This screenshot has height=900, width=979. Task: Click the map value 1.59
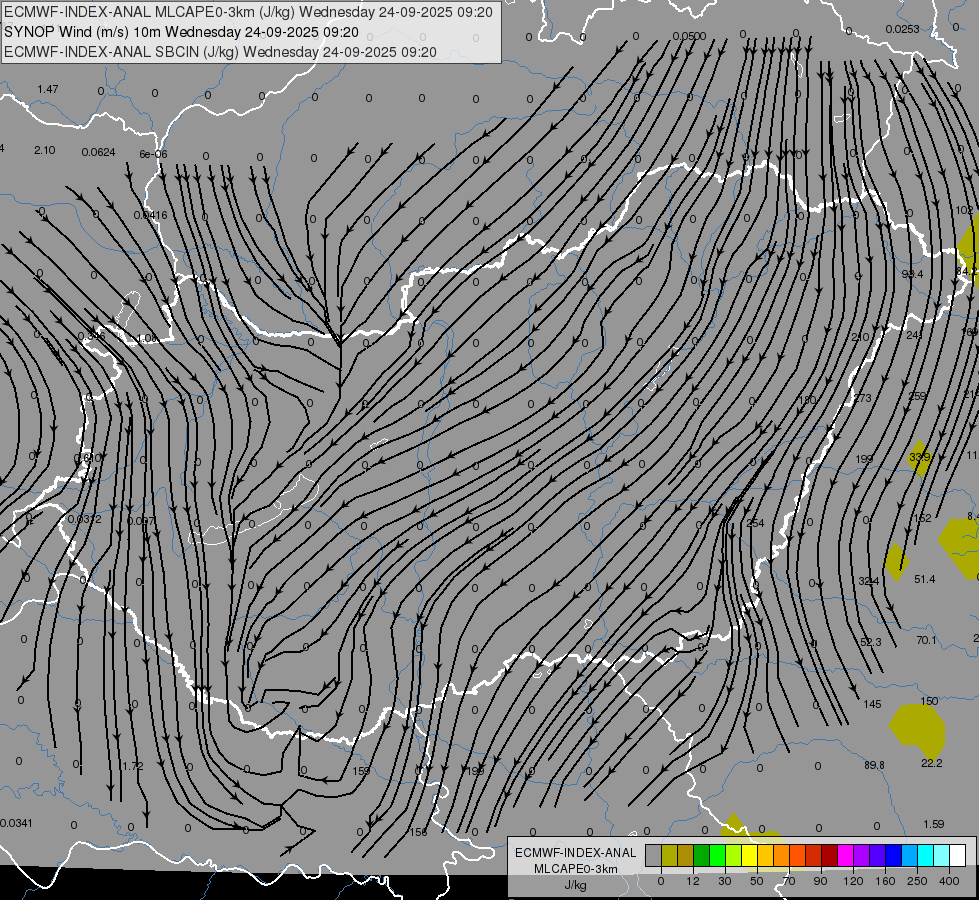934,824
